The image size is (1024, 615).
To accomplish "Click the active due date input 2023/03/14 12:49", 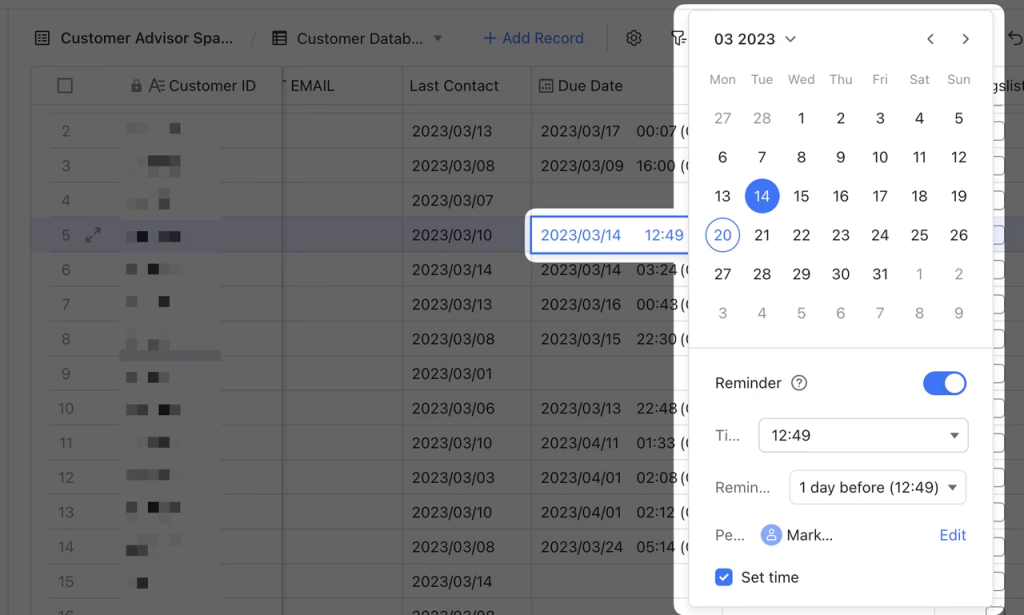I will 609,235.
